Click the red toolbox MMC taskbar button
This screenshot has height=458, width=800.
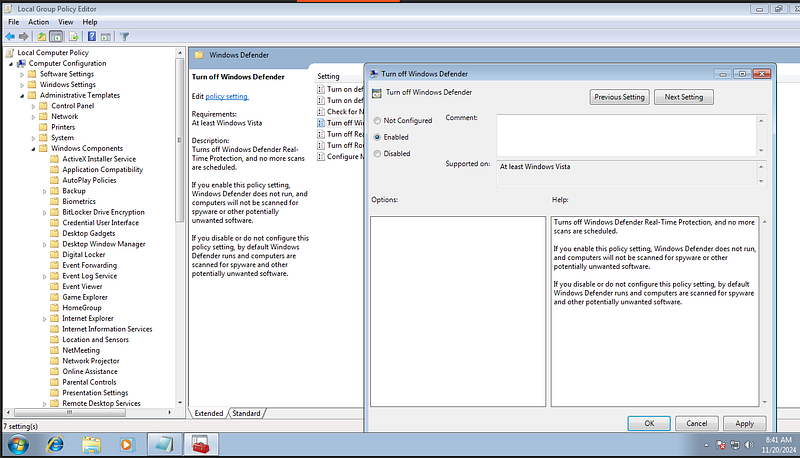201,444
